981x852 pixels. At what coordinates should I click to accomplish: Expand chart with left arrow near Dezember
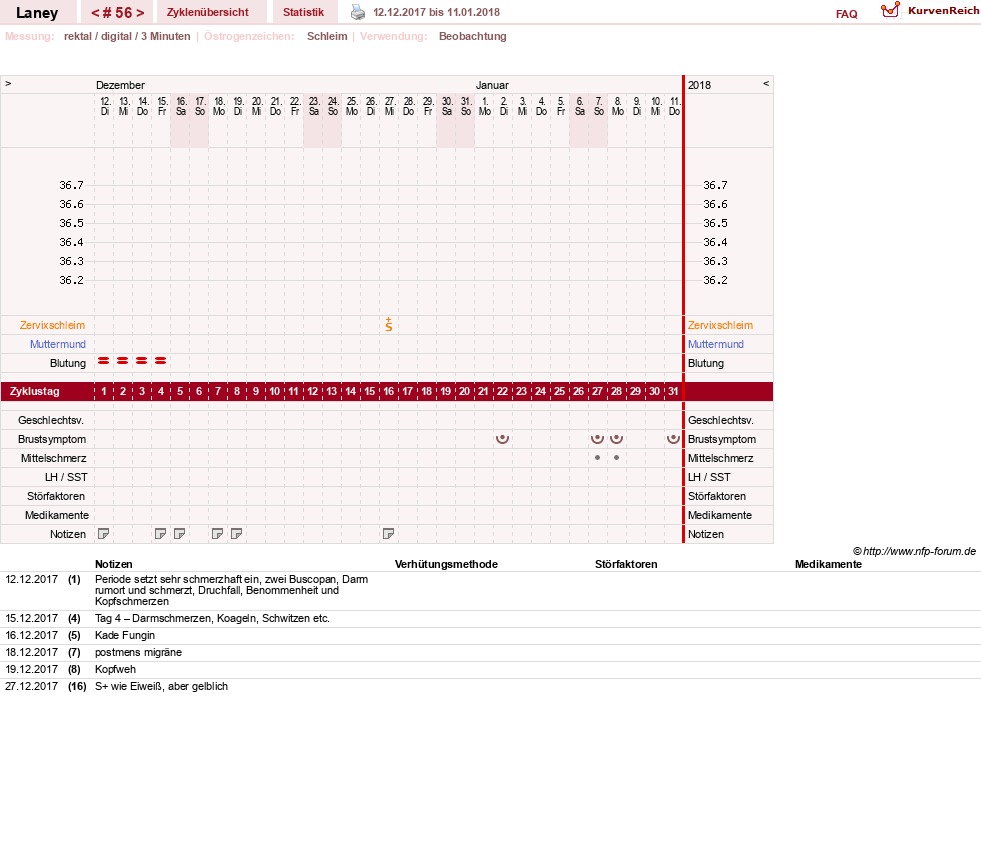(8, 83)
